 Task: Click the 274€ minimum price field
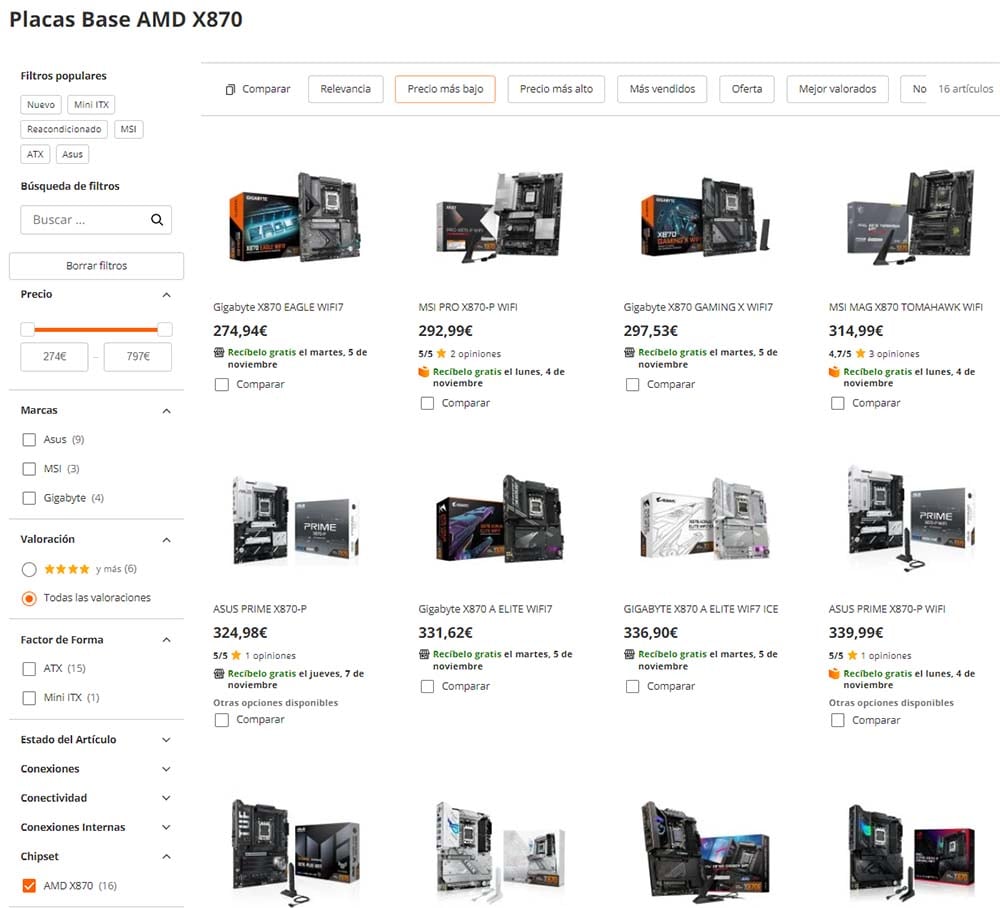54,357
